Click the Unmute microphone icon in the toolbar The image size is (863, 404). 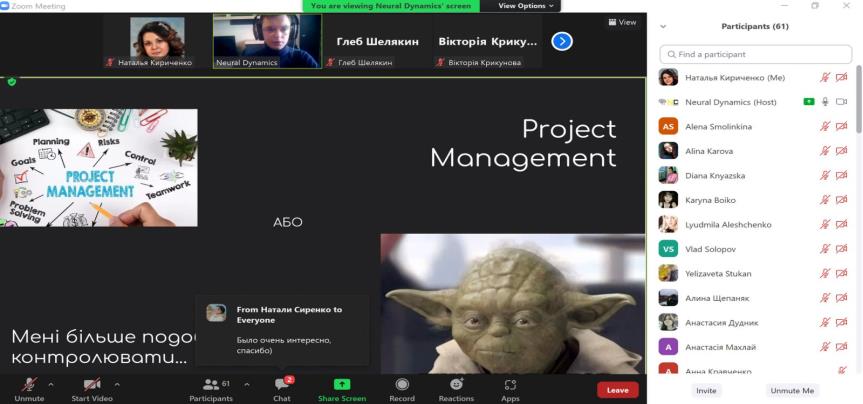point(29,384)
